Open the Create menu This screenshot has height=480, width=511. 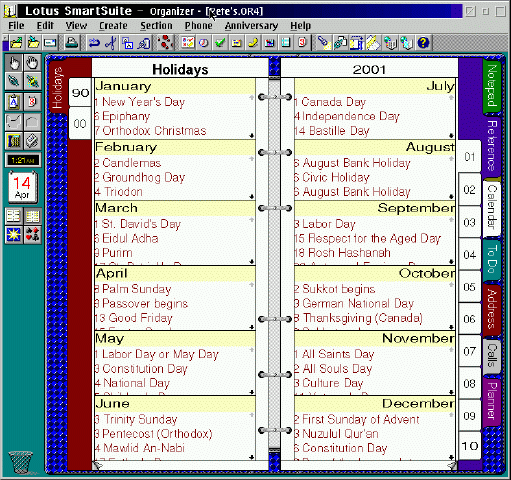tap(113, 26)
